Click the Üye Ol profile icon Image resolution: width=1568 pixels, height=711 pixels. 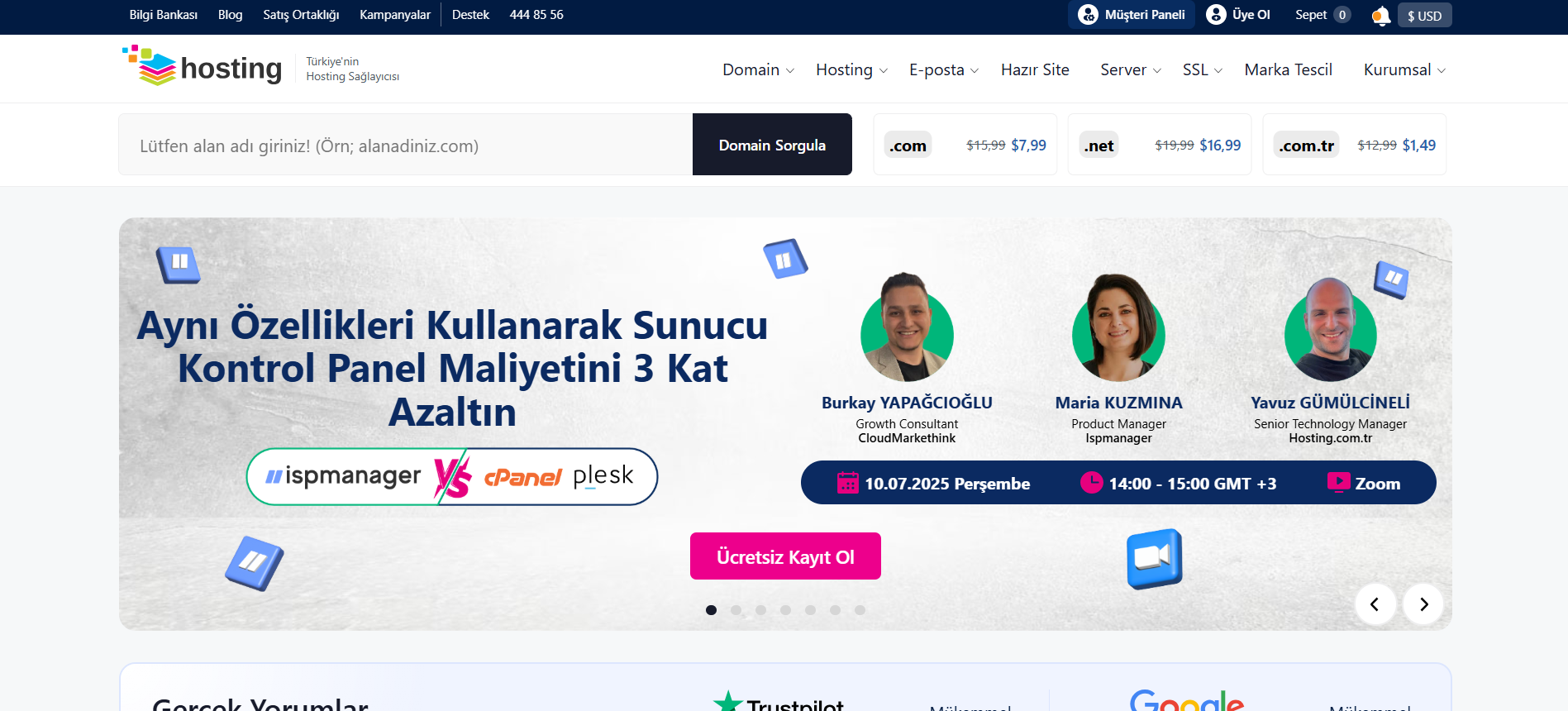point(1216,15)
